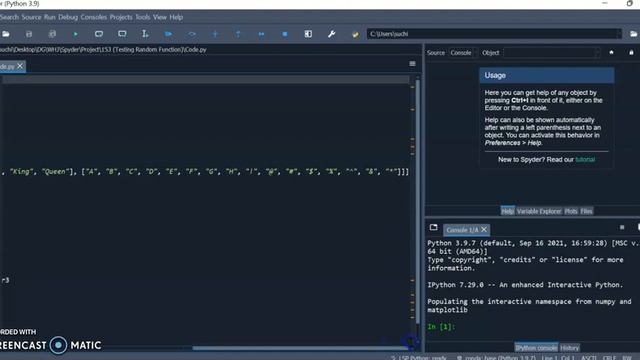Close the Code.py editor tab
Screen dimensions: 640x360
(20, 66)
